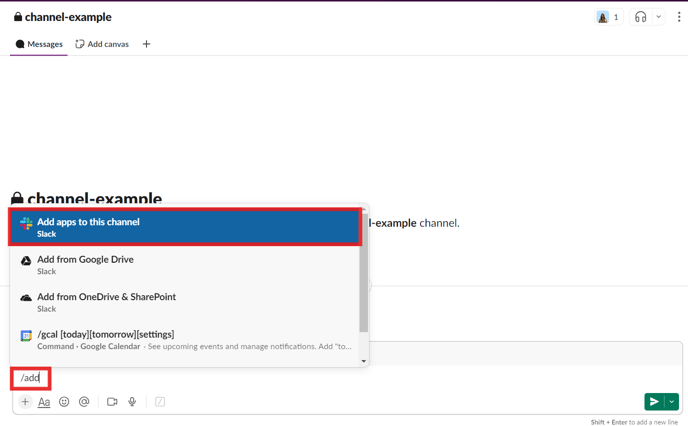Open attachments plus button in composer
The height and width of the screenshot is (426, 688).
pyautogui.click(x=25, y=401)
